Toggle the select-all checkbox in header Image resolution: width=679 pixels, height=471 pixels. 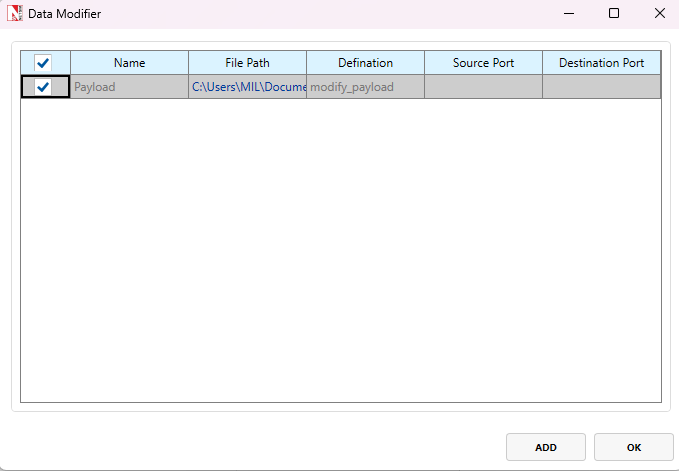[x=43, y=63]
